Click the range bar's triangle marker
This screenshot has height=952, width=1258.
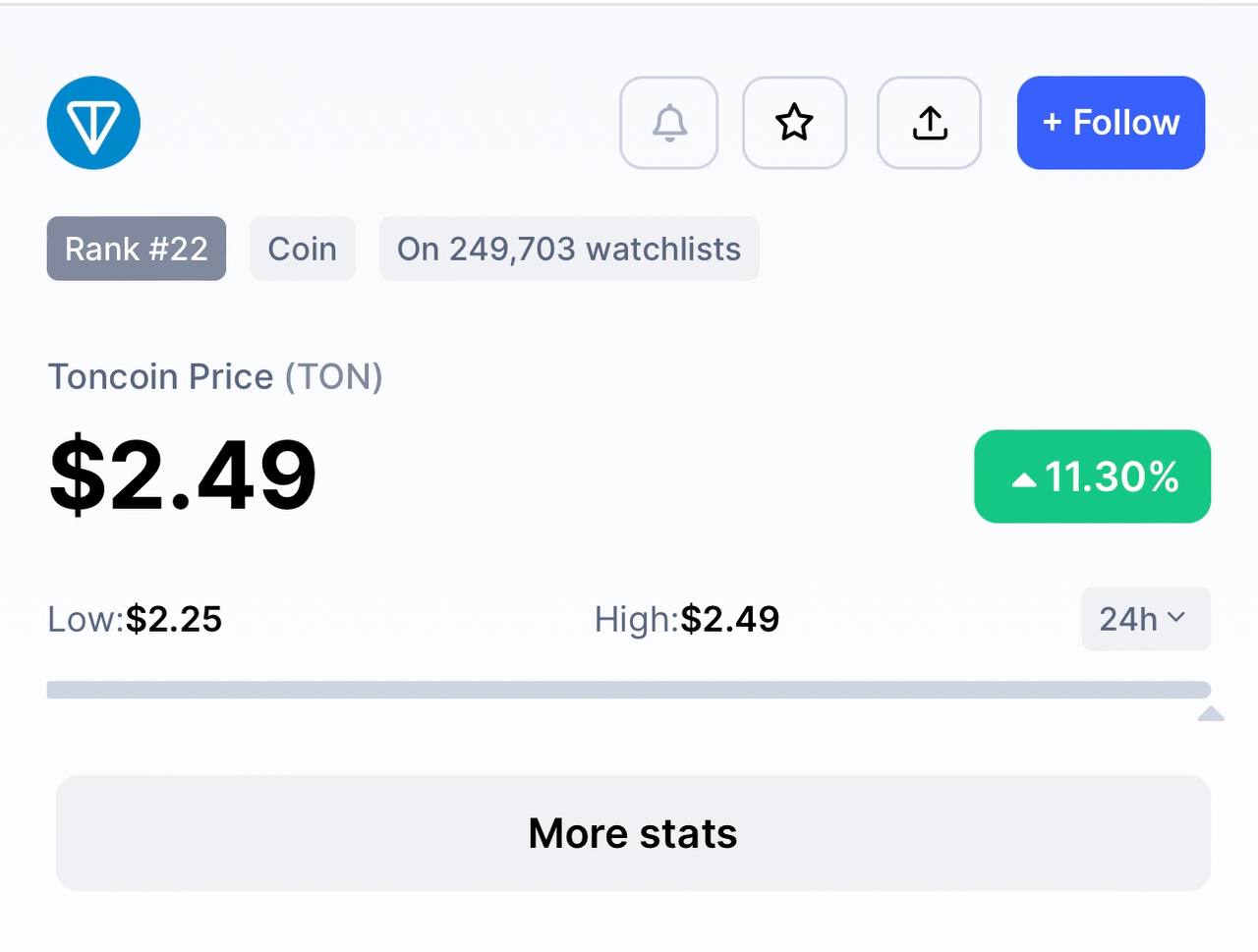[1211, 713]
